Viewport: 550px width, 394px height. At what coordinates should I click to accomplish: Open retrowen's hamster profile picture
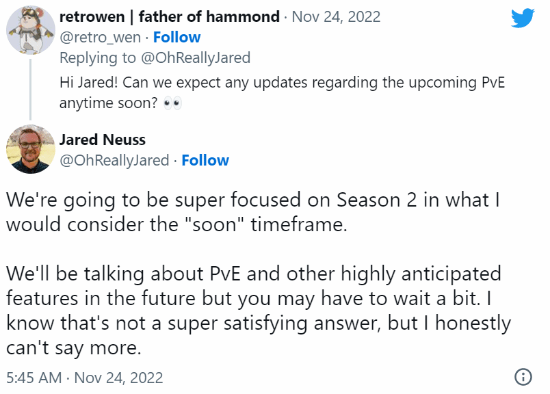pyautogui.click(x=31, y=30)
